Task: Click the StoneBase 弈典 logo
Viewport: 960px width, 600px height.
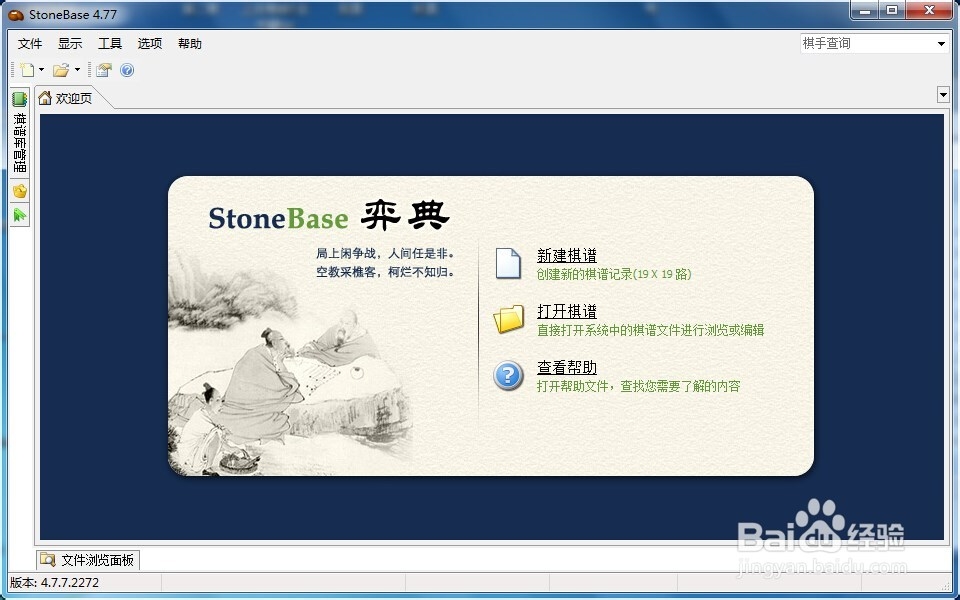Action: click(x=329, y=217)
